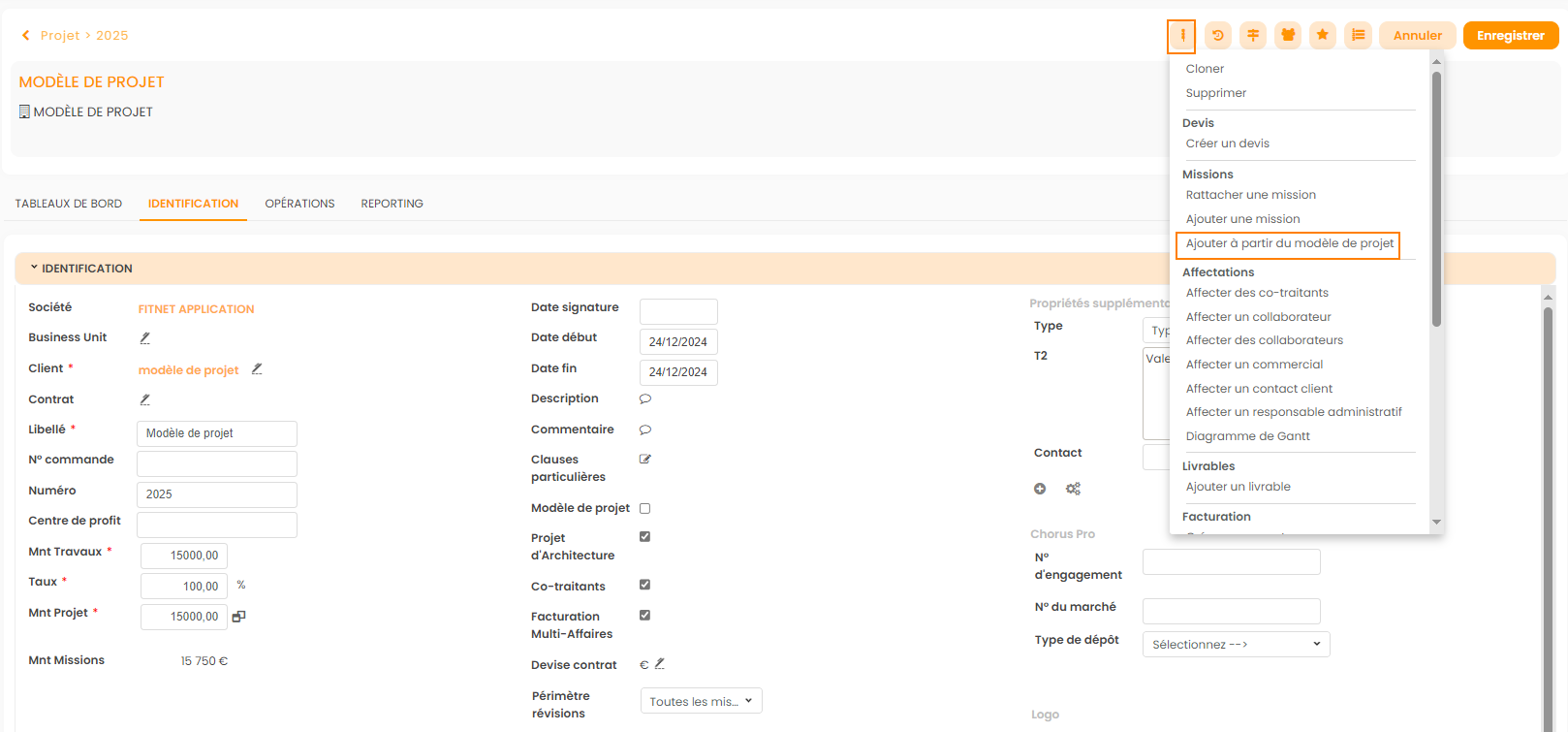
Task: Click the Libellé input field
Action: tap(217, 433)
